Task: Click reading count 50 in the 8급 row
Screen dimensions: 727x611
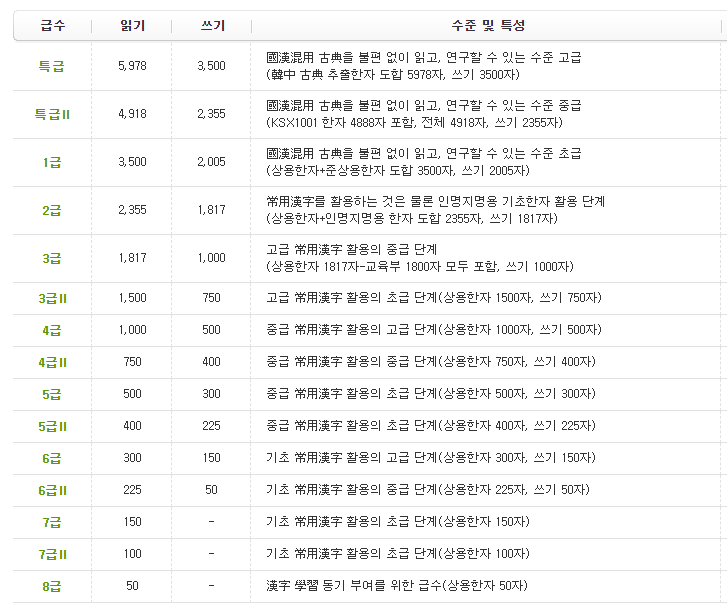Action: pyautogui.click(x=132, y=586)
